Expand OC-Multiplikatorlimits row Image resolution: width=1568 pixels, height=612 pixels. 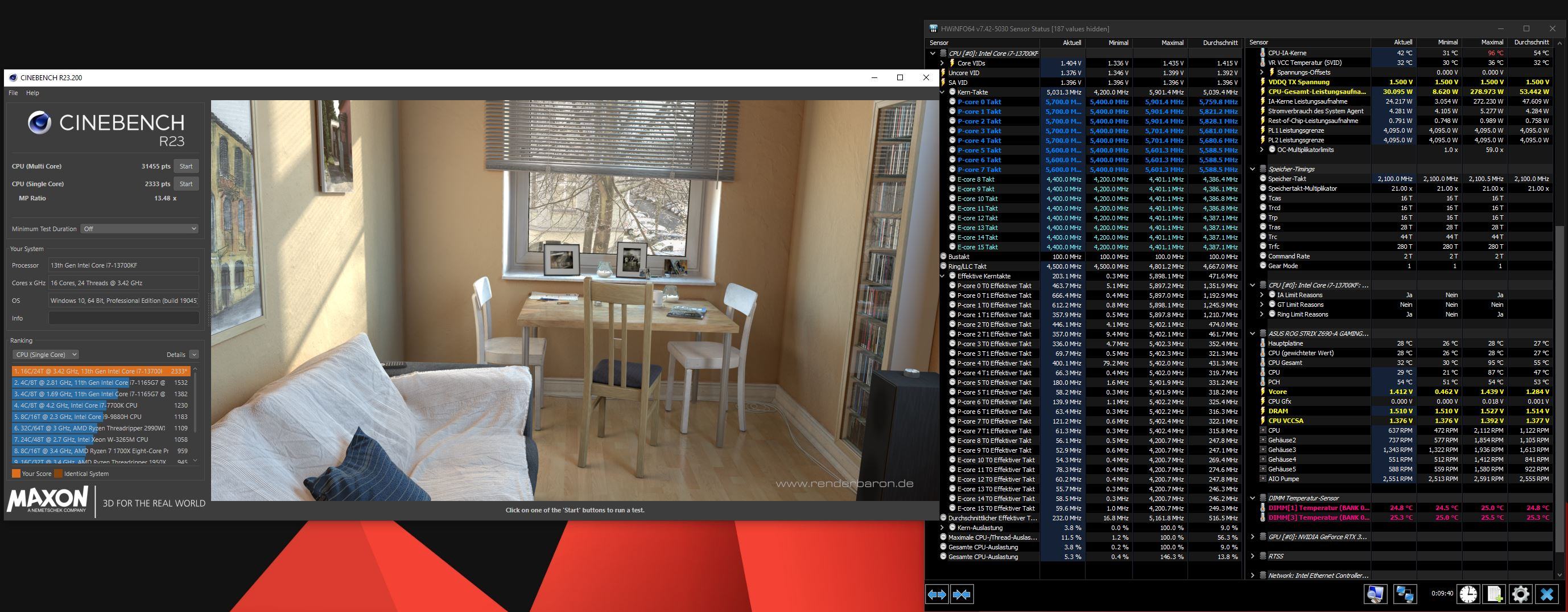[x=1262, y=150]
